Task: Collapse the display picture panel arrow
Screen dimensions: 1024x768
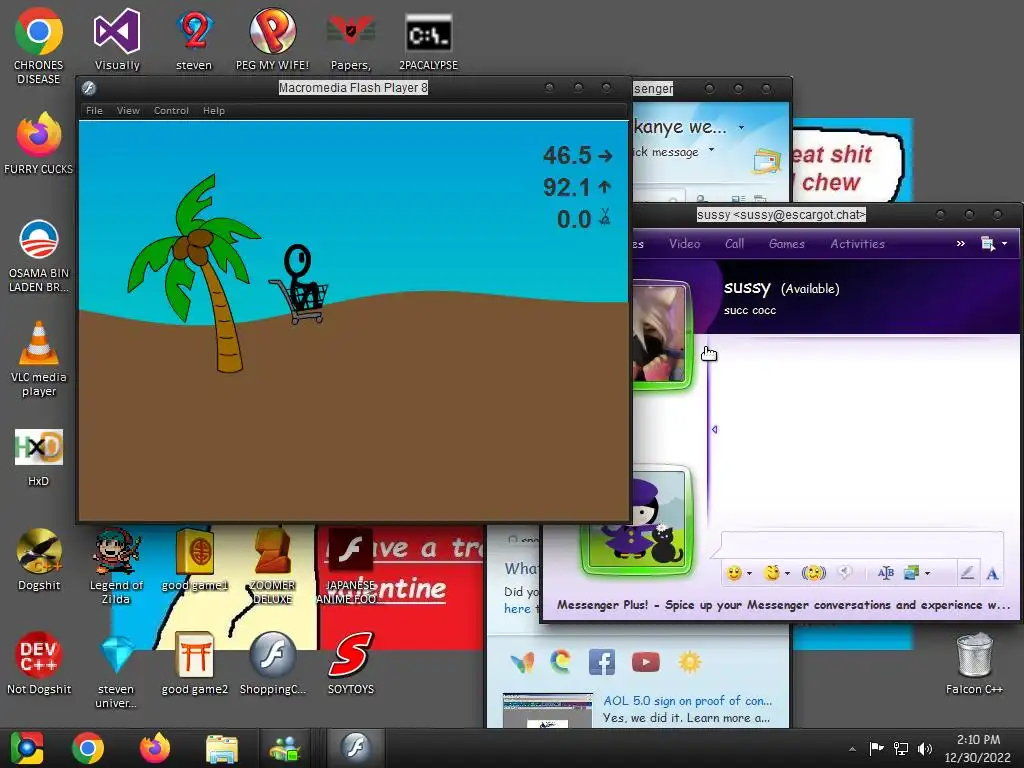Action: [x=714, y=429]
